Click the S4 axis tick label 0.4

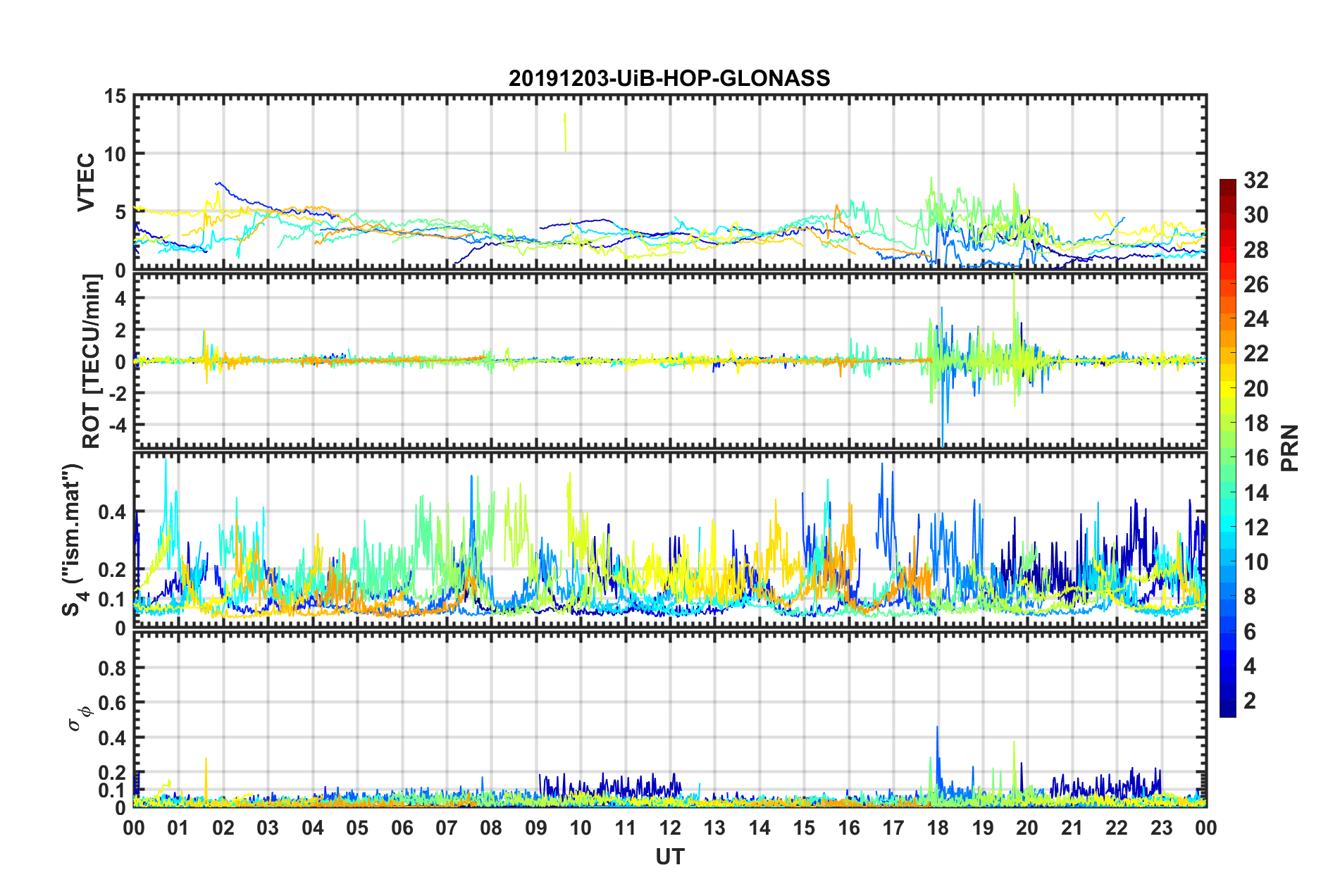tap(112, 512)
